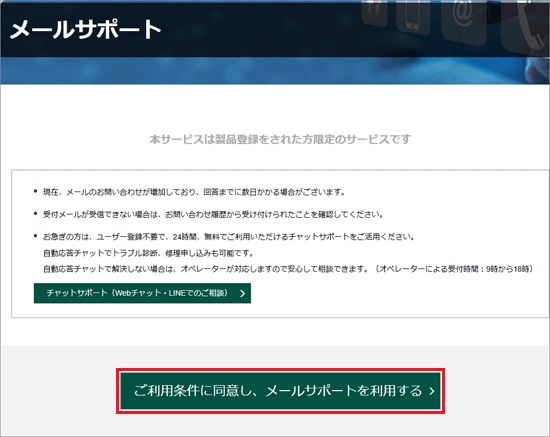The image size is (550, 437).
Task: Select text 本サービスは製品登録をされた方限定のサービスです
Action: (280, 140)
